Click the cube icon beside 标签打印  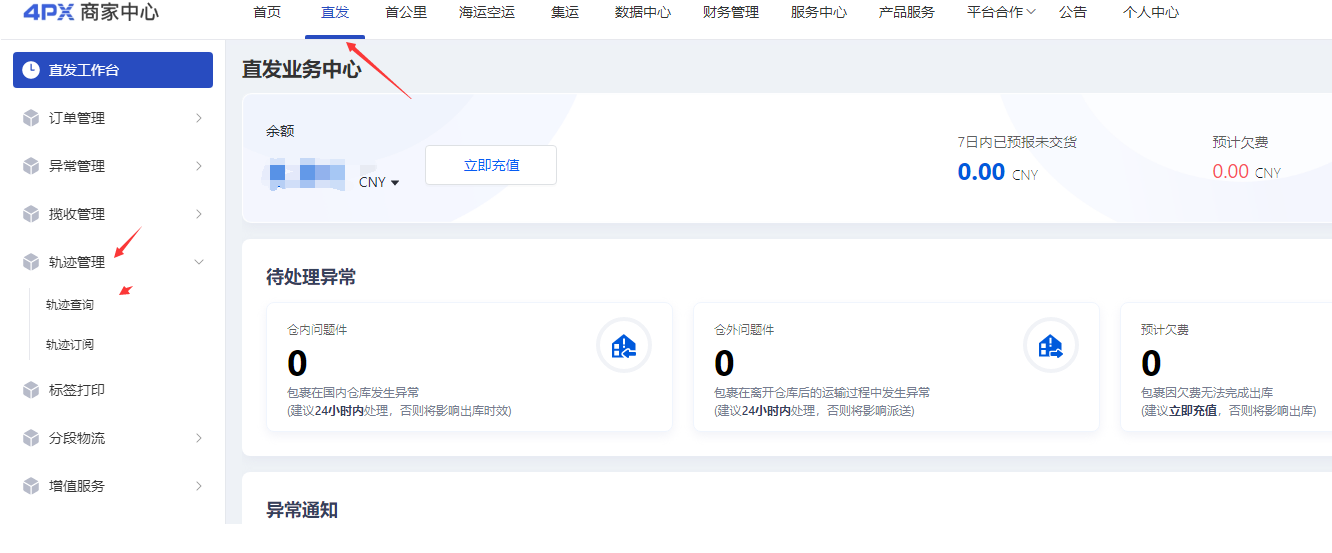31,390
